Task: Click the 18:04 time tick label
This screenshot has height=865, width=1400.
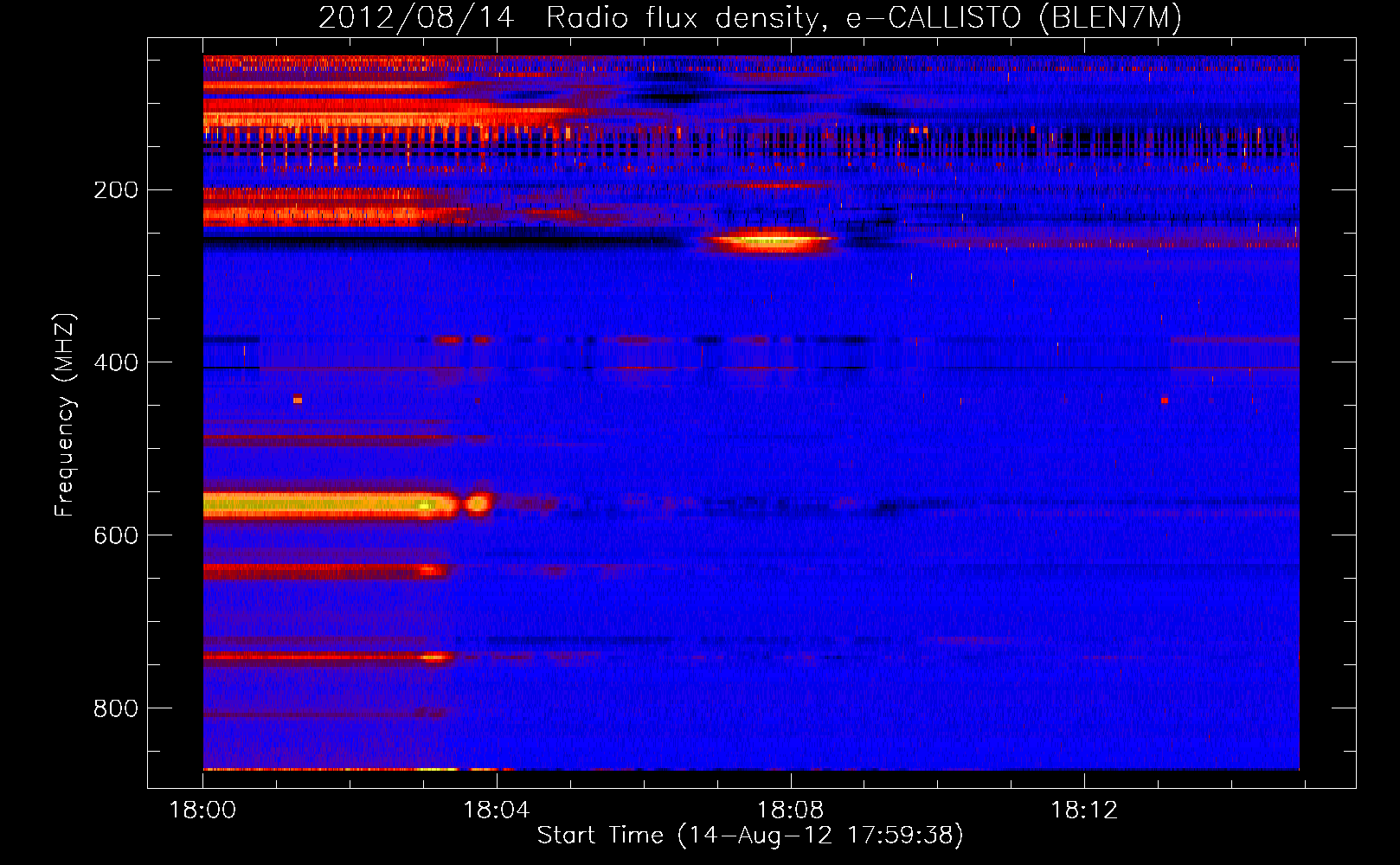Action: pyautogui.click(x=497, y=811)
